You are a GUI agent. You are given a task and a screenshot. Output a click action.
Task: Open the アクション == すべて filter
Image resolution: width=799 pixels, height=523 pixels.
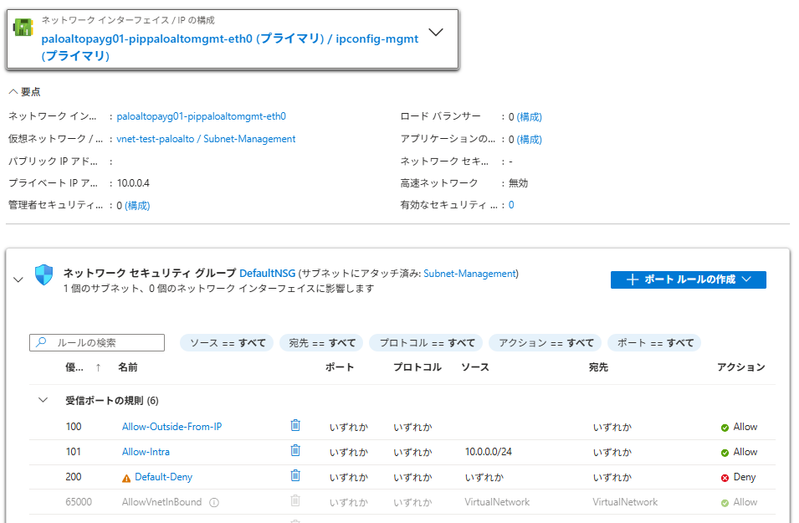[545, 343]
